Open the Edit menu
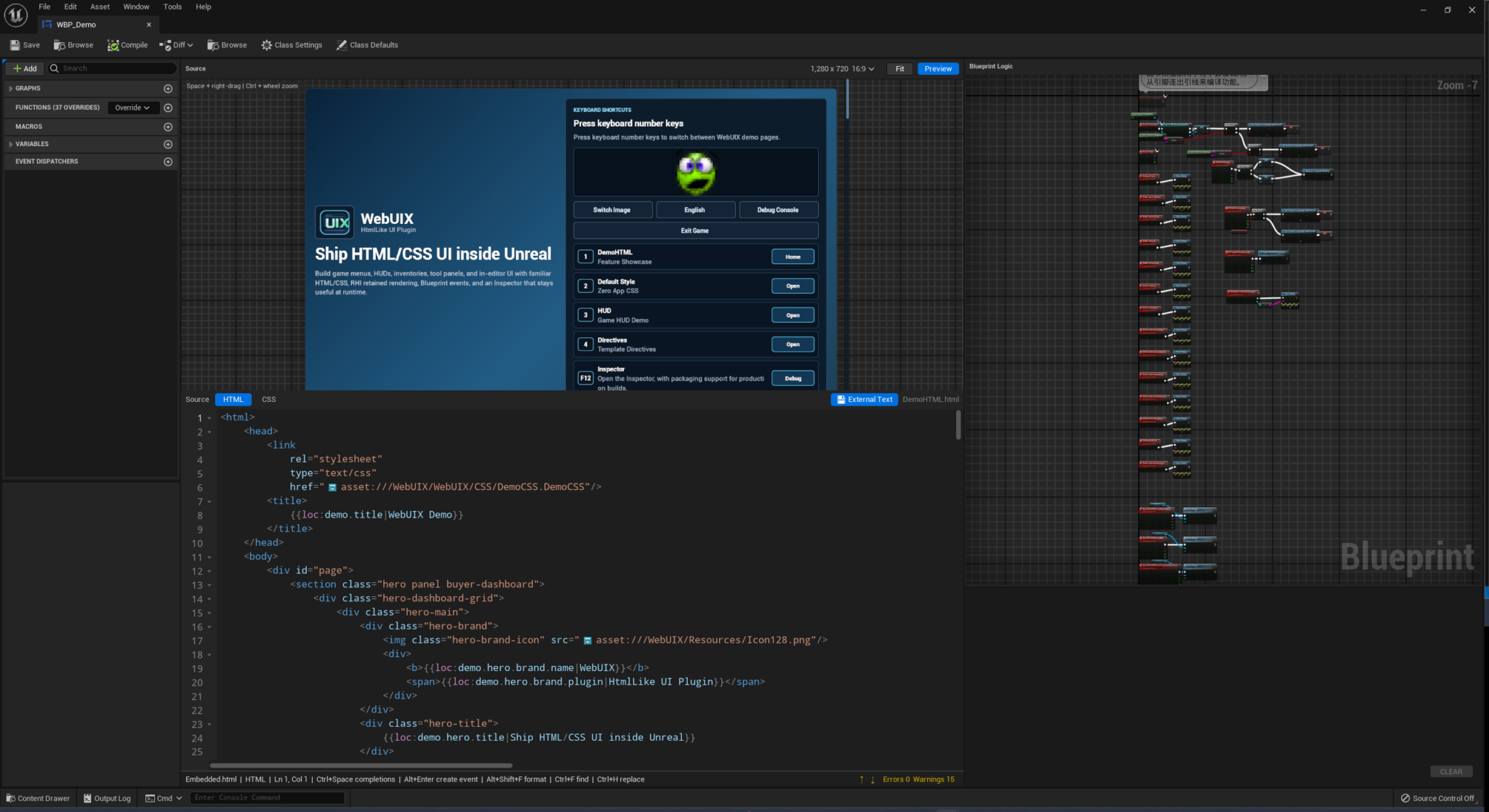Screen dimensions: 1489x812 click(x=71, y=7)
